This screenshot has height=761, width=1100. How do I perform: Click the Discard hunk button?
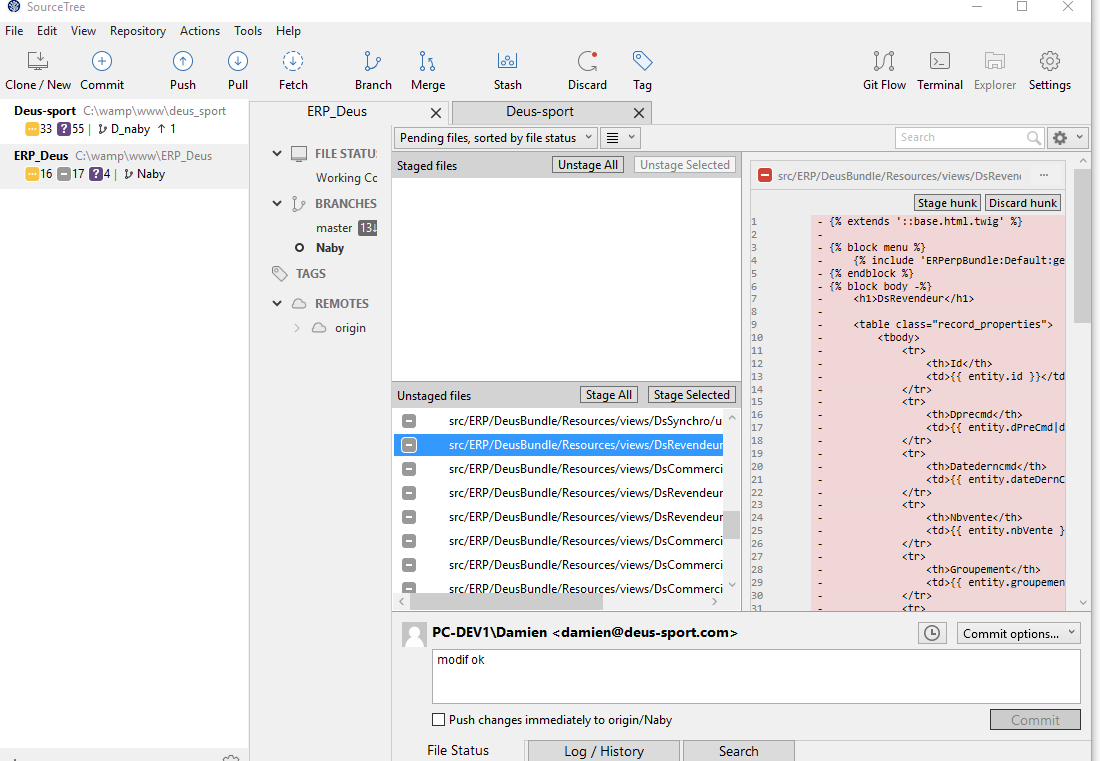tap(1022, 203)
